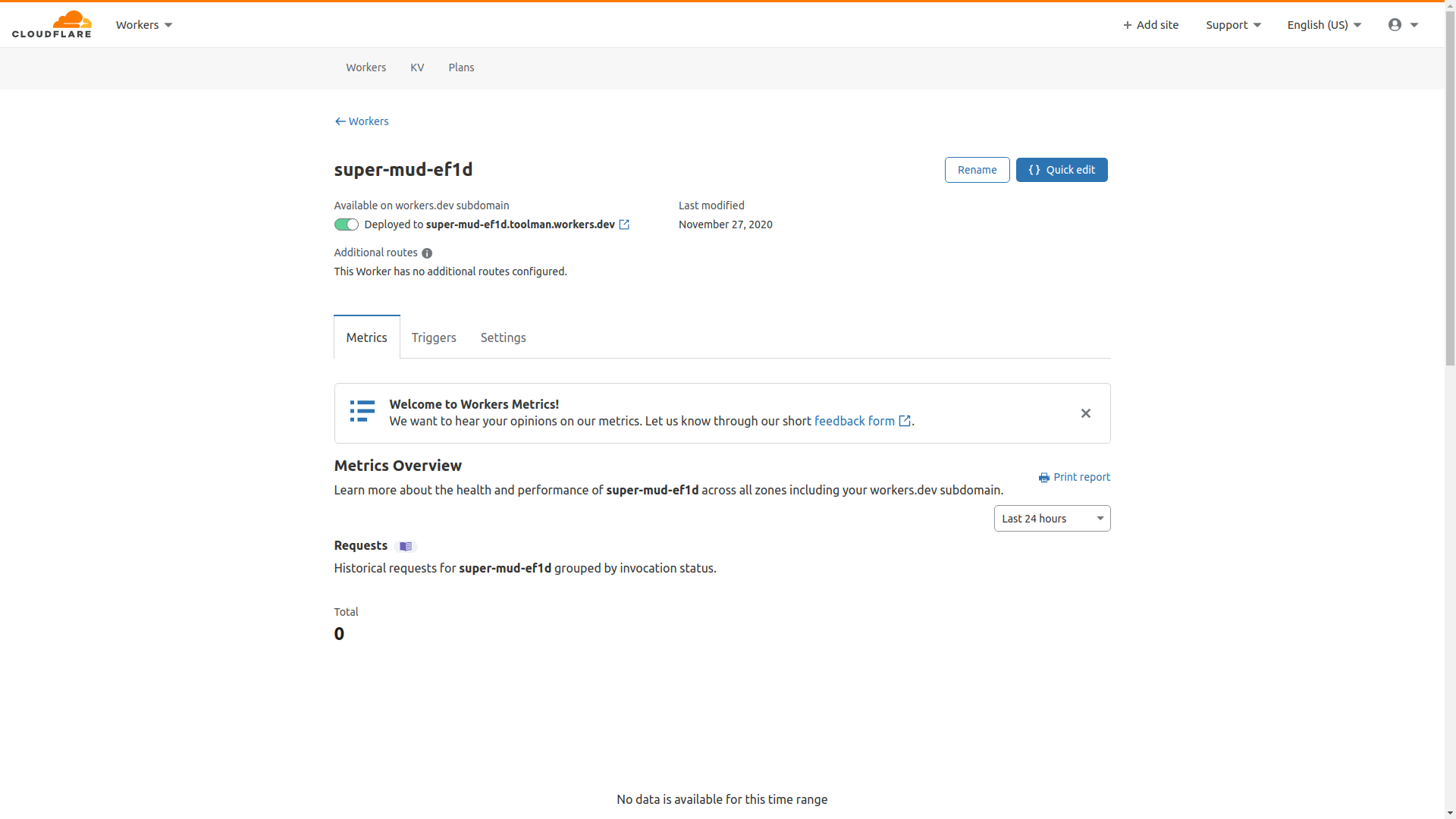1456x819 pixels.
Task: Open external link icon beside workers.dev URL
Action: pos(624,224)
